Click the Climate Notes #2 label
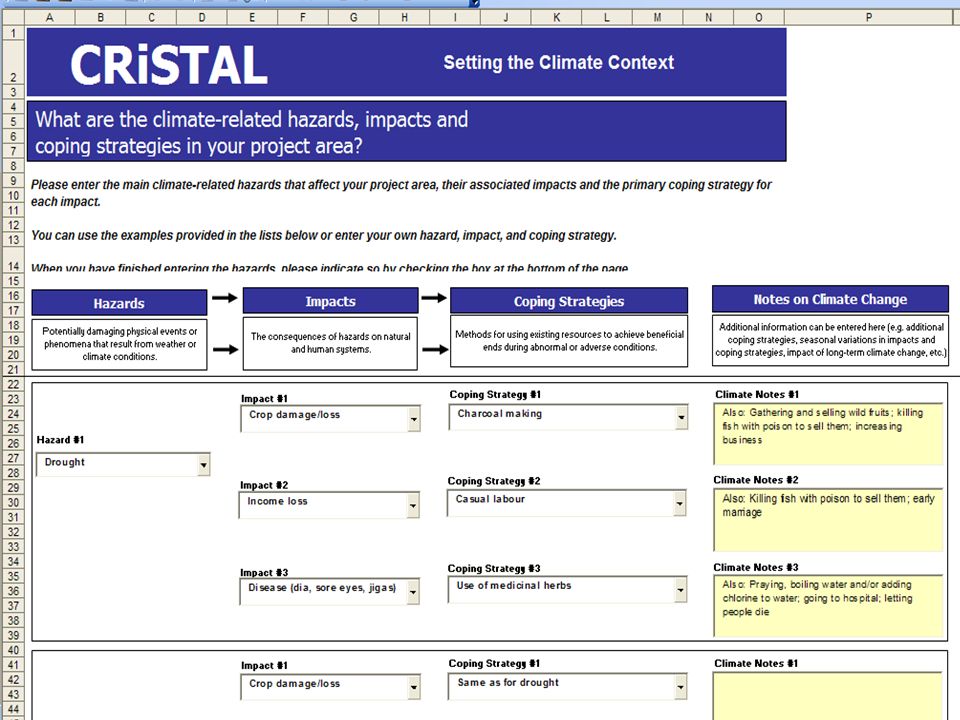This screenshot has width=960, height=720. coord(756,480)
